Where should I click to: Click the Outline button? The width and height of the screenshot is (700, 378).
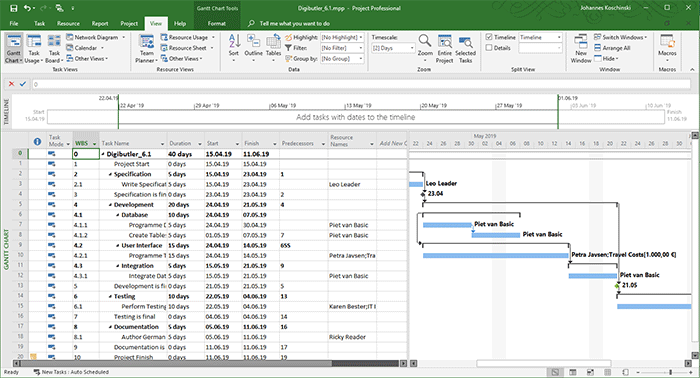pyautogui.click(x=253, y=47)
